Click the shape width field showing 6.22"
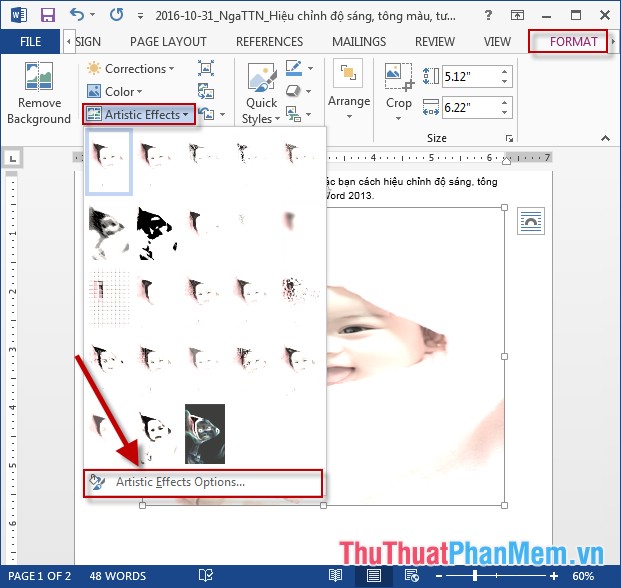Viewport: 621px width, 588px height. [x=470, y=107]
